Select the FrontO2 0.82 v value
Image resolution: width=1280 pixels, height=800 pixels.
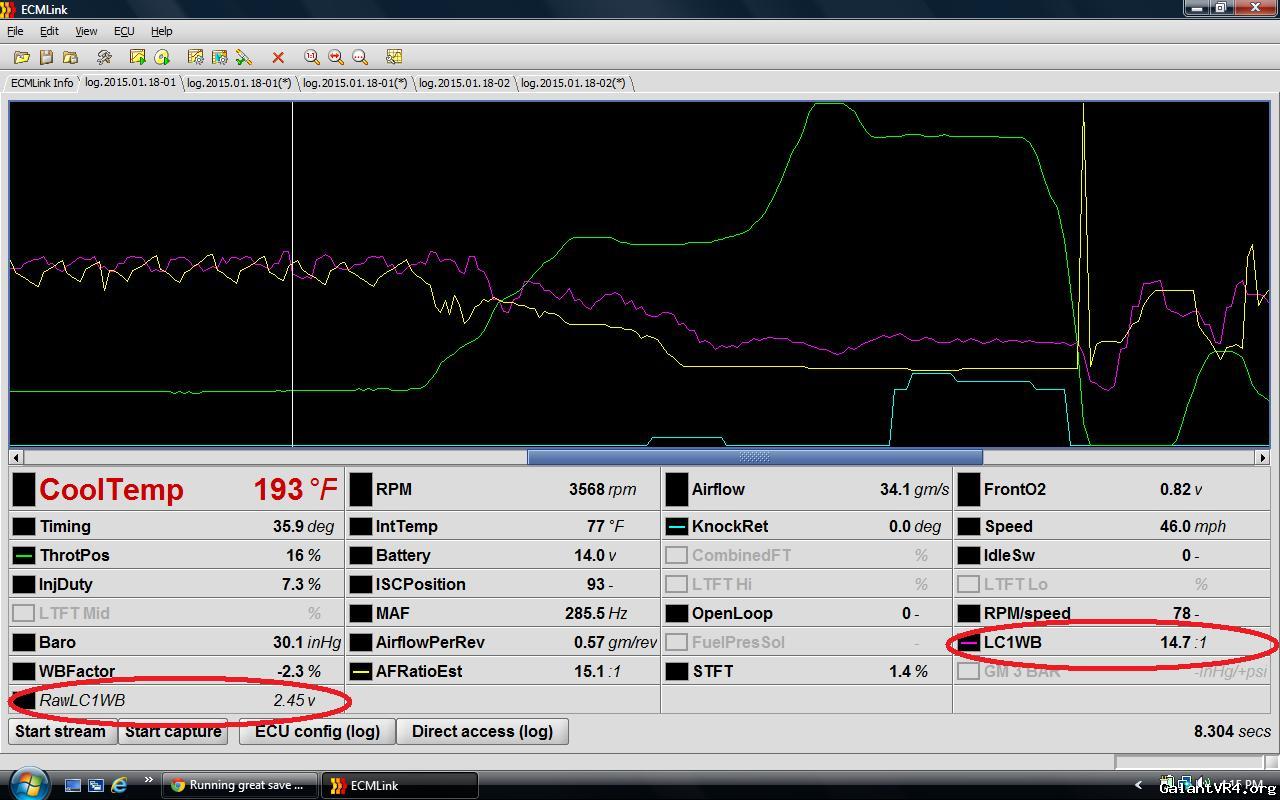pos(1181,490)
